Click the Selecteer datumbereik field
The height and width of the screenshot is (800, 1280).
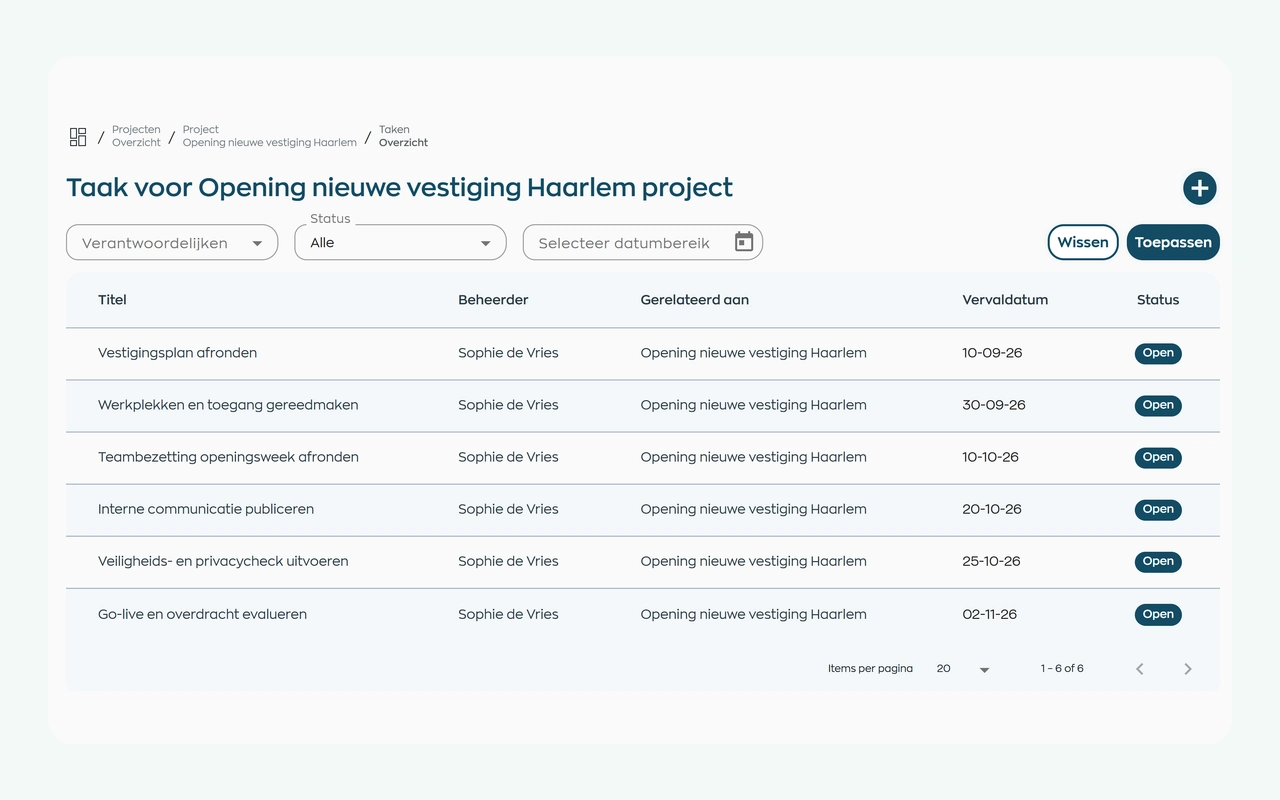[x=643, y=242]
